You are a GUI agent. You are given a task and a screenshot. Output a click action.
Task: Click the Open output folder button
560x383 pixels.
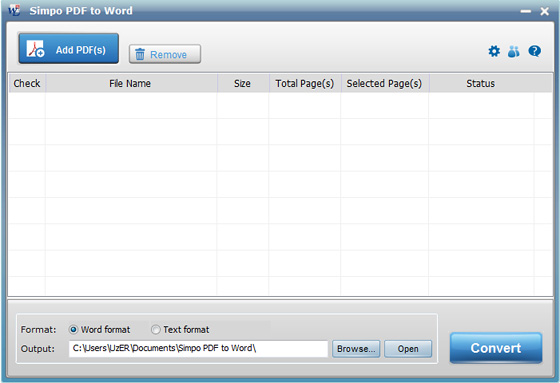pos(408,349)
